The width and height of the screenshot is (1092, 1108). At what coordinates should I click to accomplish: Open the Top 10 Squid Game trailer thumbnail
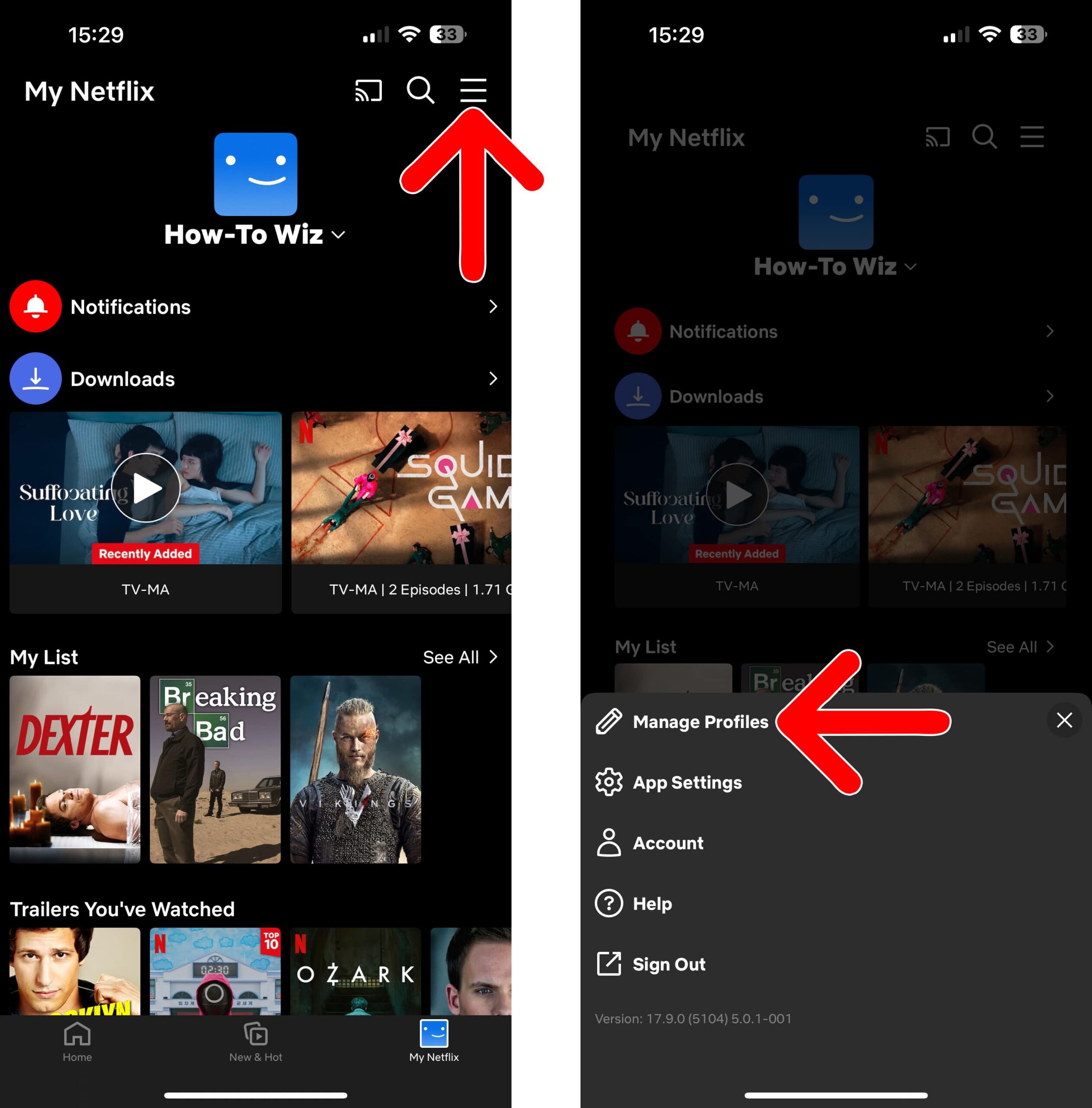click(x=215, y=971)
